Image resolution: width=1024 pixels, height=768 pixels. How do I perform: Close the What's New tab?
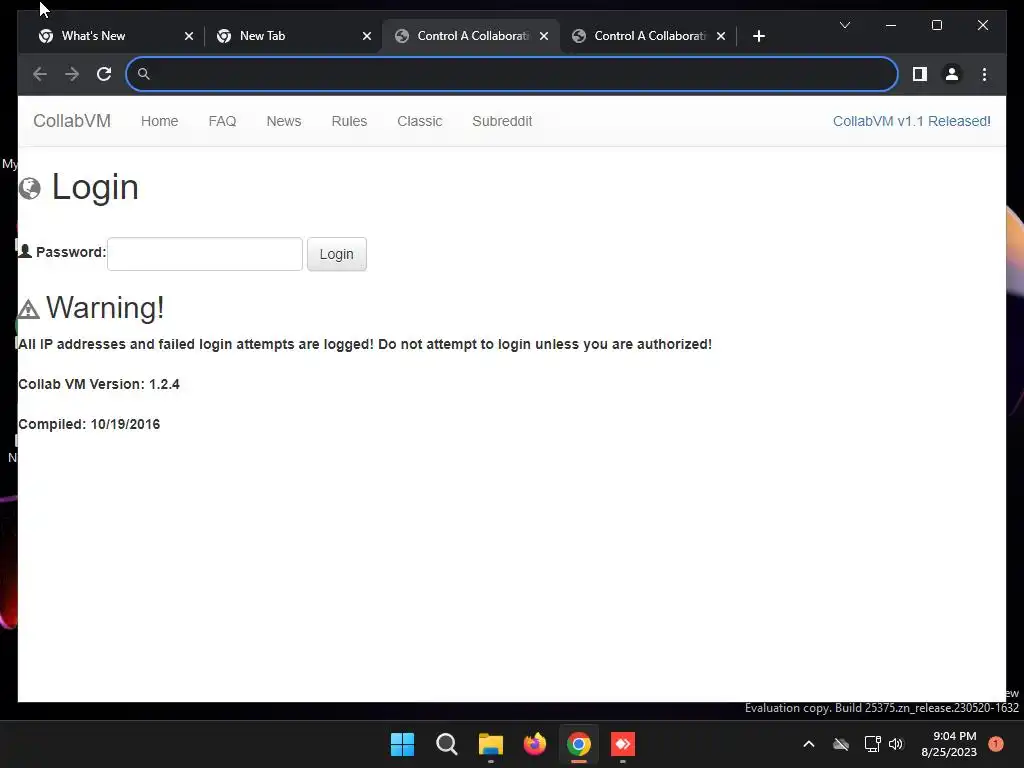coord(189,36)
